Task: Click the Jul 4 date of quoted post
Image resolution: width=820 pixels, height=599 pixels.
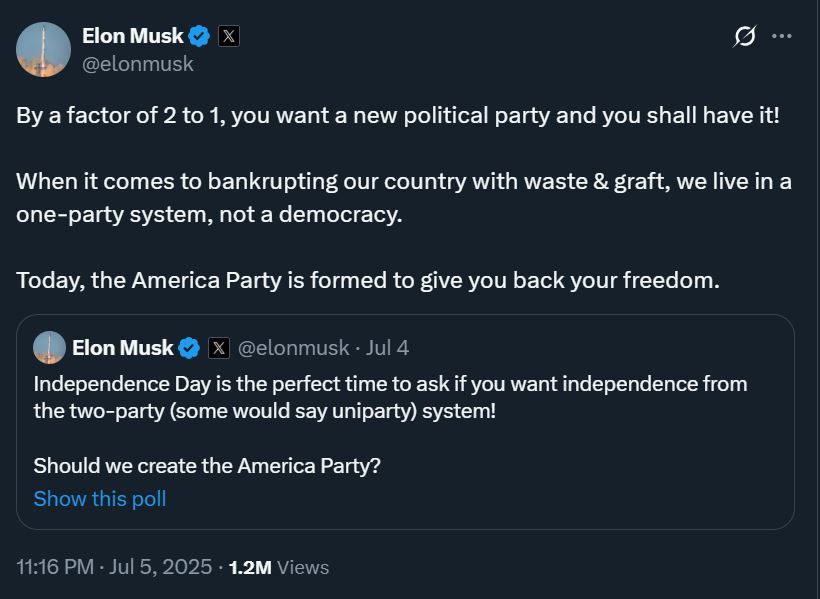Action: click(x=387, y=348)
